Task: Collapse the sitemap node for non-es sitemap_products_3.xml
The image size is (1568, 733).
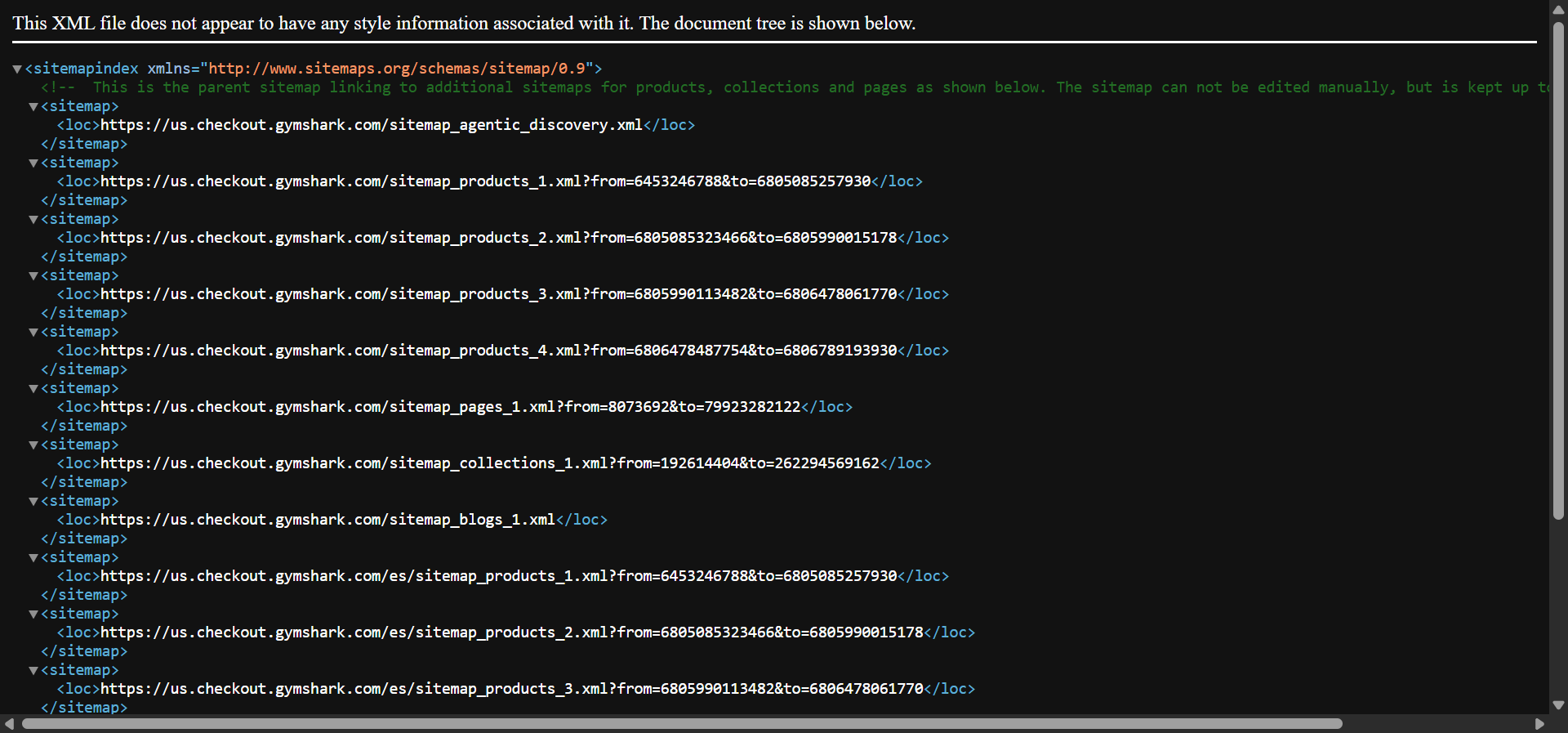Action: pyautogui.click(x=33, y=275)
